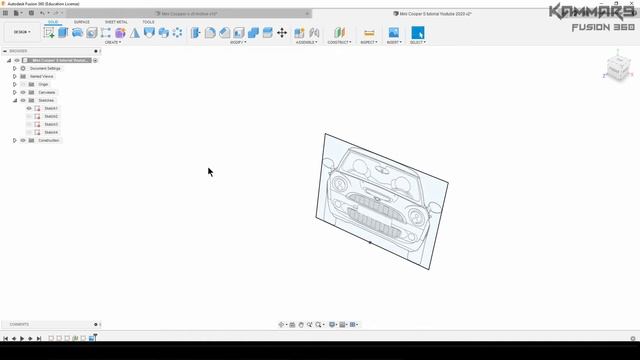Expand Named Views node
This screenshot has height=360, width=640.
[15, 76]
